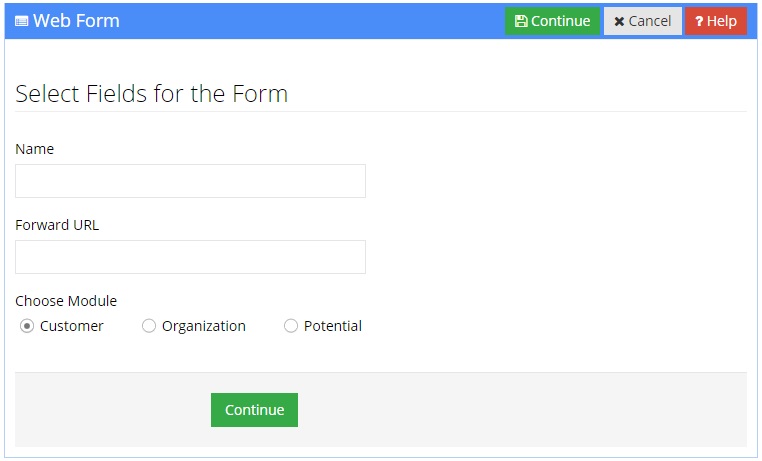Click the Web Form list icon in header

(x=22, y=21)
